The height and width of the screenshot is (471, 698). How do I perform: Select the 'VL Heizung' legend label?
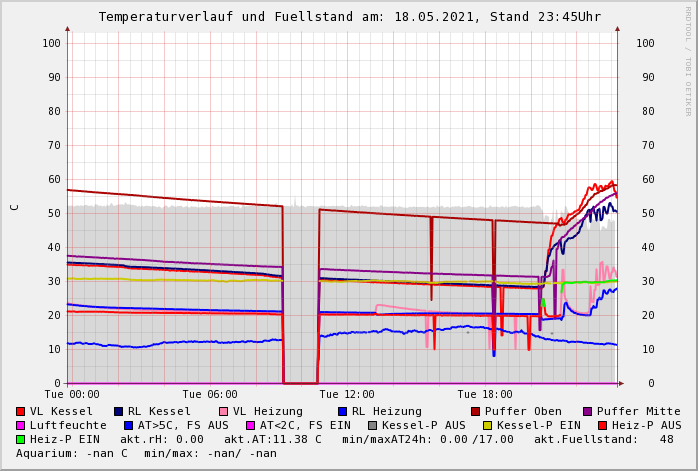[x=268, y=411]
